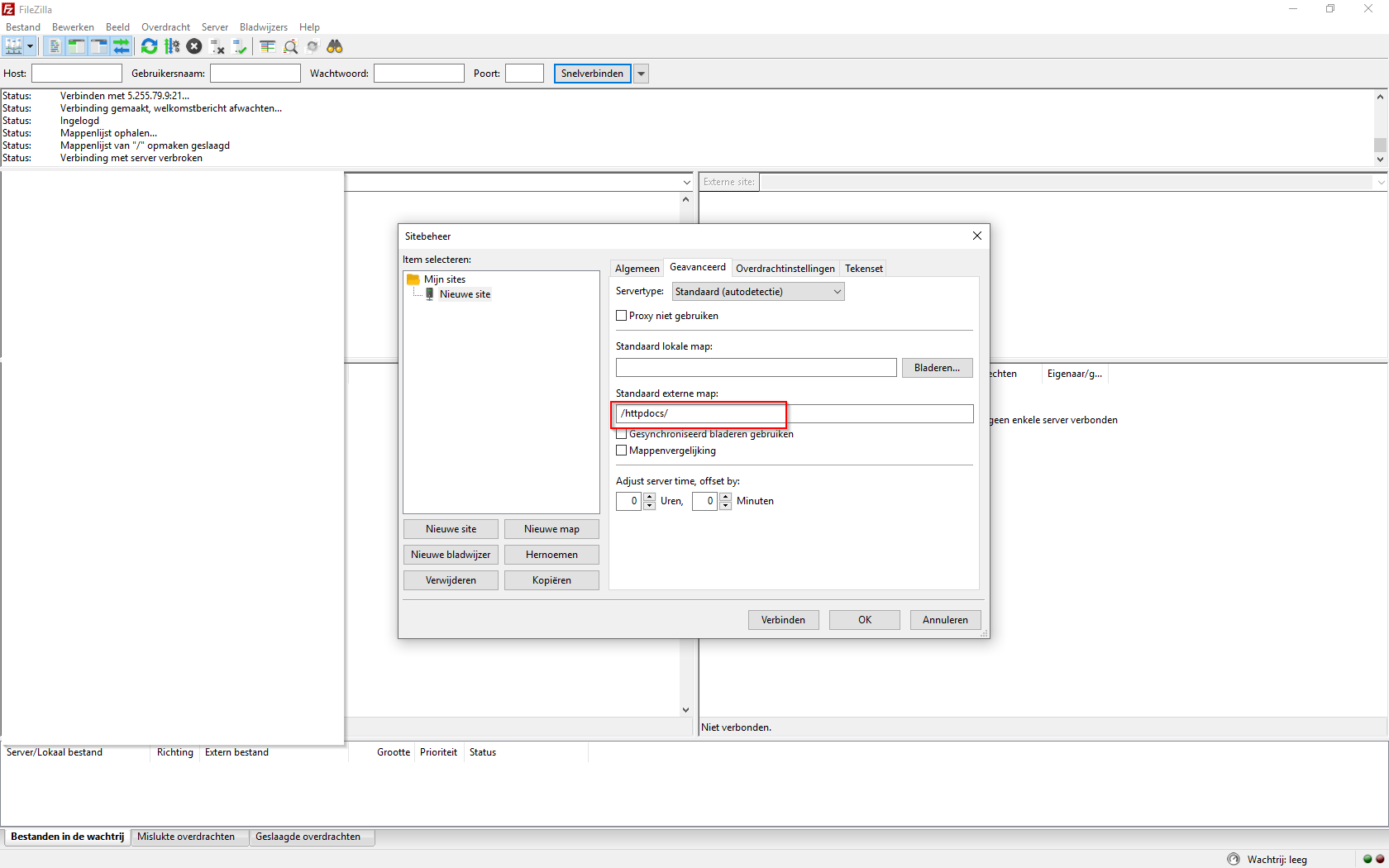1389x868 pixels.
Task: Focus the Standaard lokale map field
Action: 757,368
